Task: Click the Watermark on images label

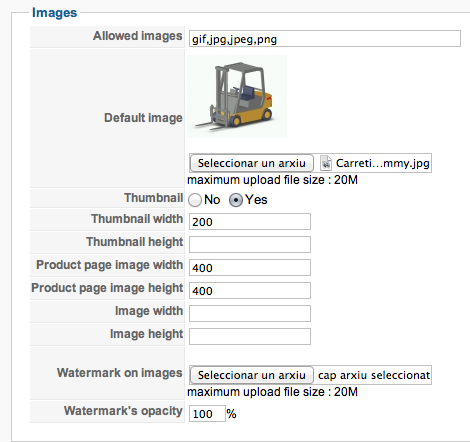Action: point(120,373)
